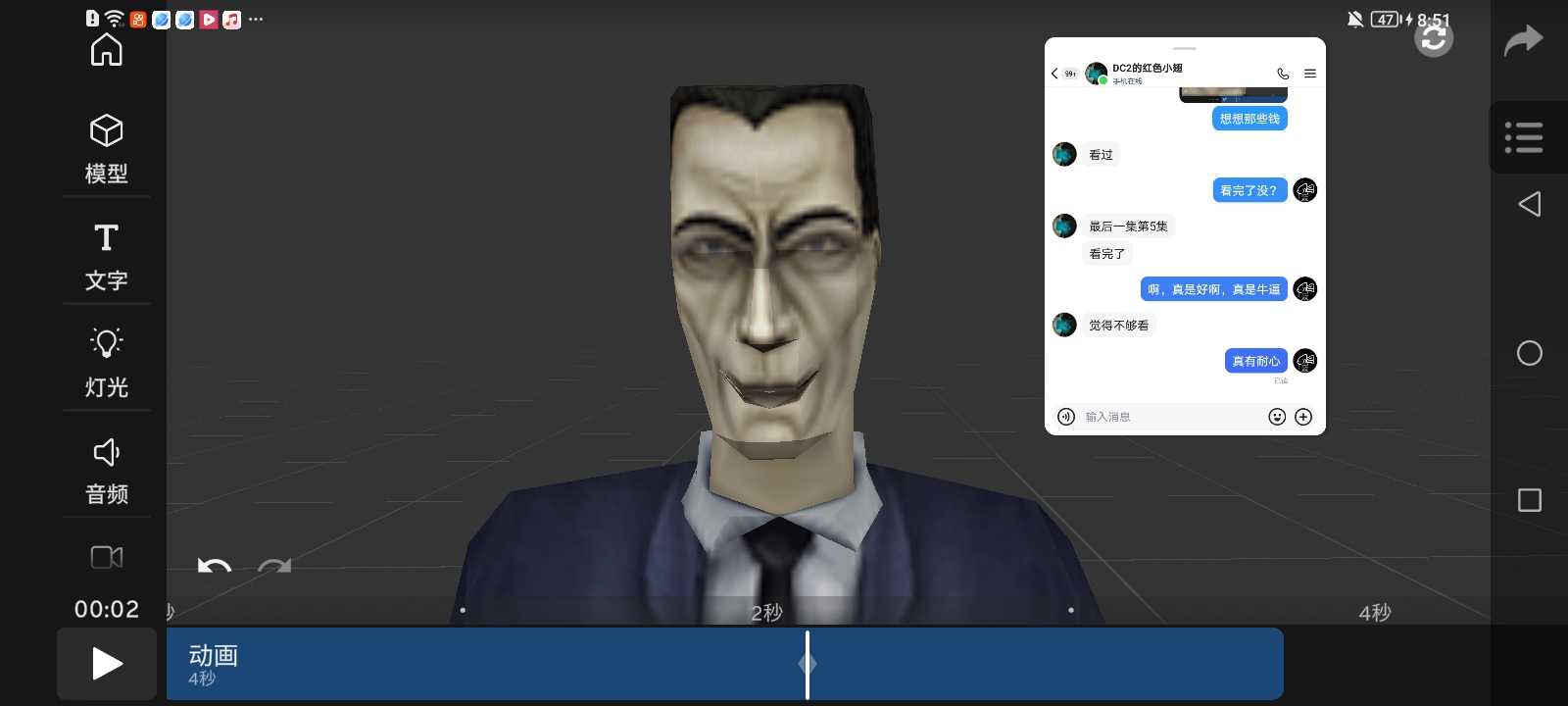Click the 2秒 mark on timeline ruler
This screenshot has width=1568, height=706.
click(766, 613)
